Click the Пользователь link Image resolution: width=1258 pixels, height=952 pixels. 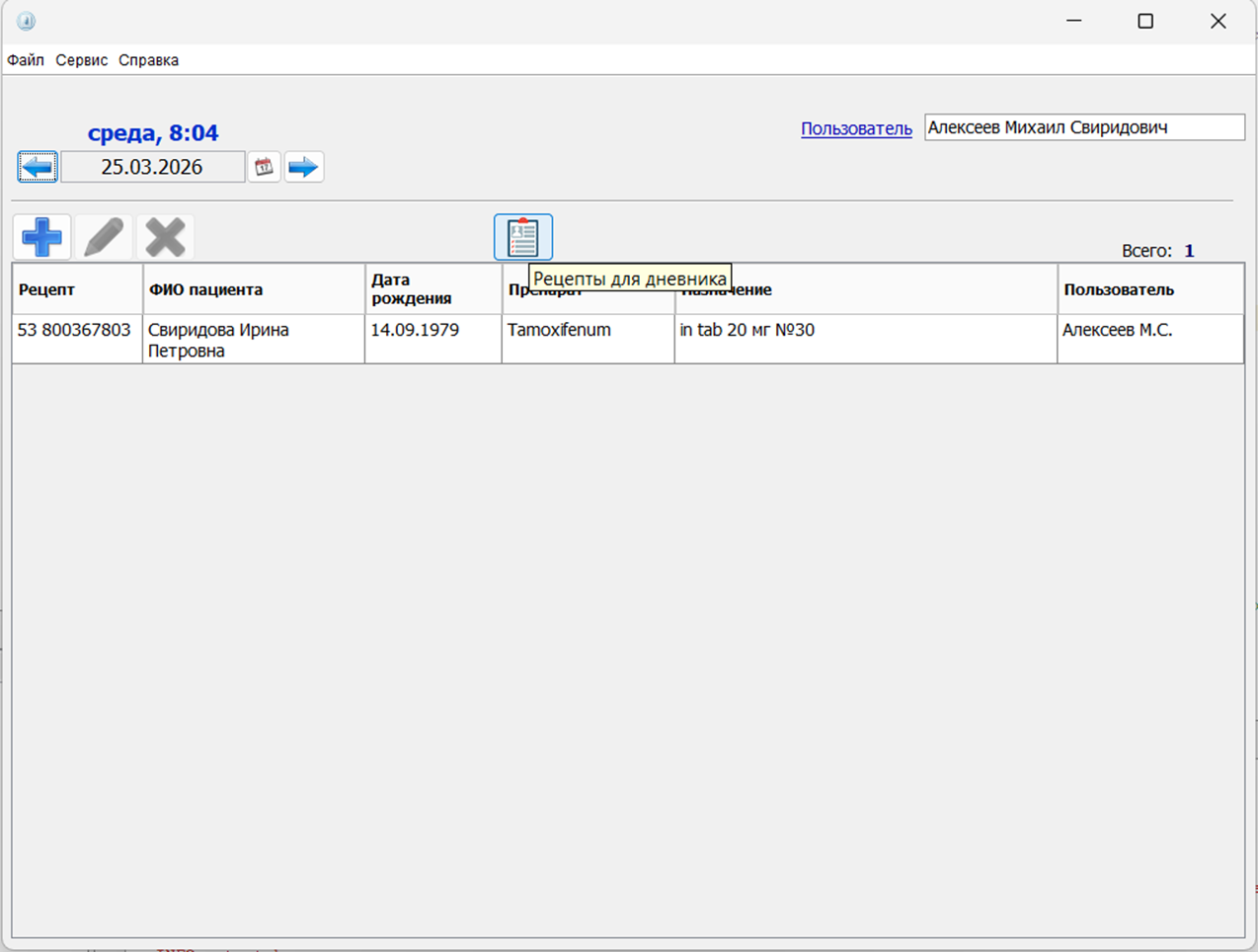(x=856, y=128)
